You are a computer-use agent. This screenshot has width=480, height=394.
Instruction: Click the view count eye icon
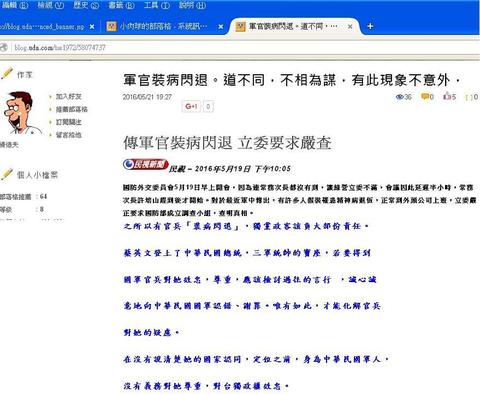coord(399,97)
